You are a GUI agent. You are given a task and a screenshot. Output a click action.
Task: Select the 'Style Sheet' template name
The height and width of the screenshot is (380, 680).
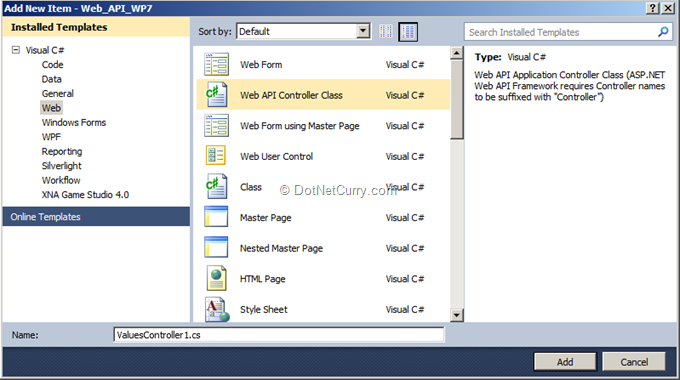coord(264,309)
